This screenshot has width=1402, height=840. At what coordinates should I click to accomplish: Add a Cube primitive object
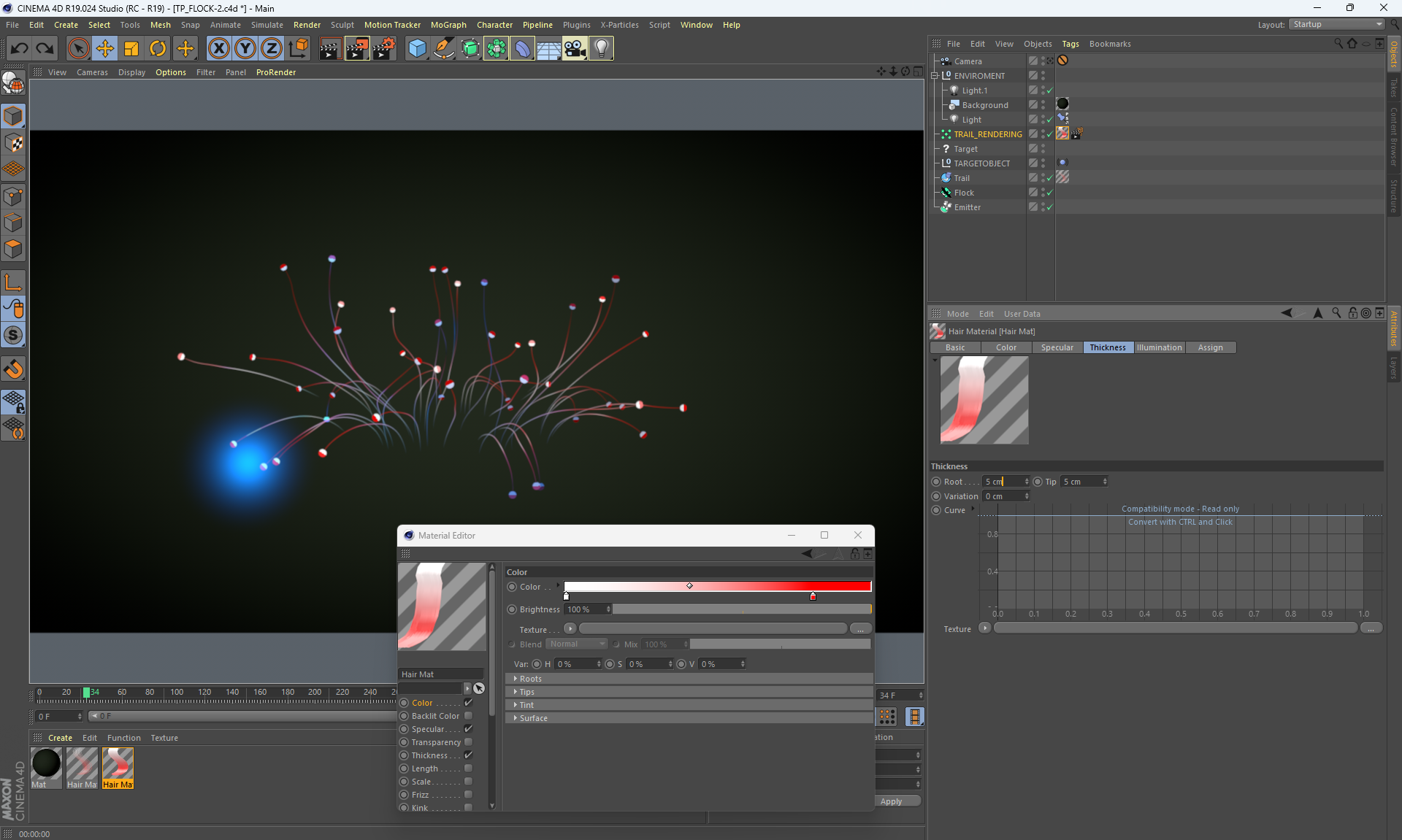(x=417, y=49)
